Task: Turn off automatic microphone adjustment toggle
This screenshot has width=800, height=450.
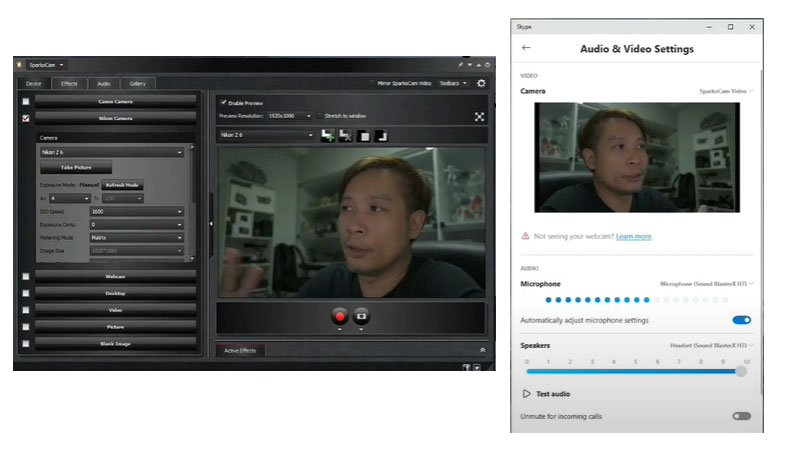Action: pos(741,320)
